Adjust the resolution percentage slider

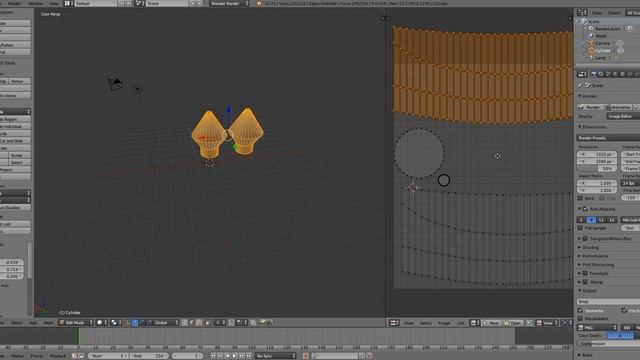coord(597,169)
